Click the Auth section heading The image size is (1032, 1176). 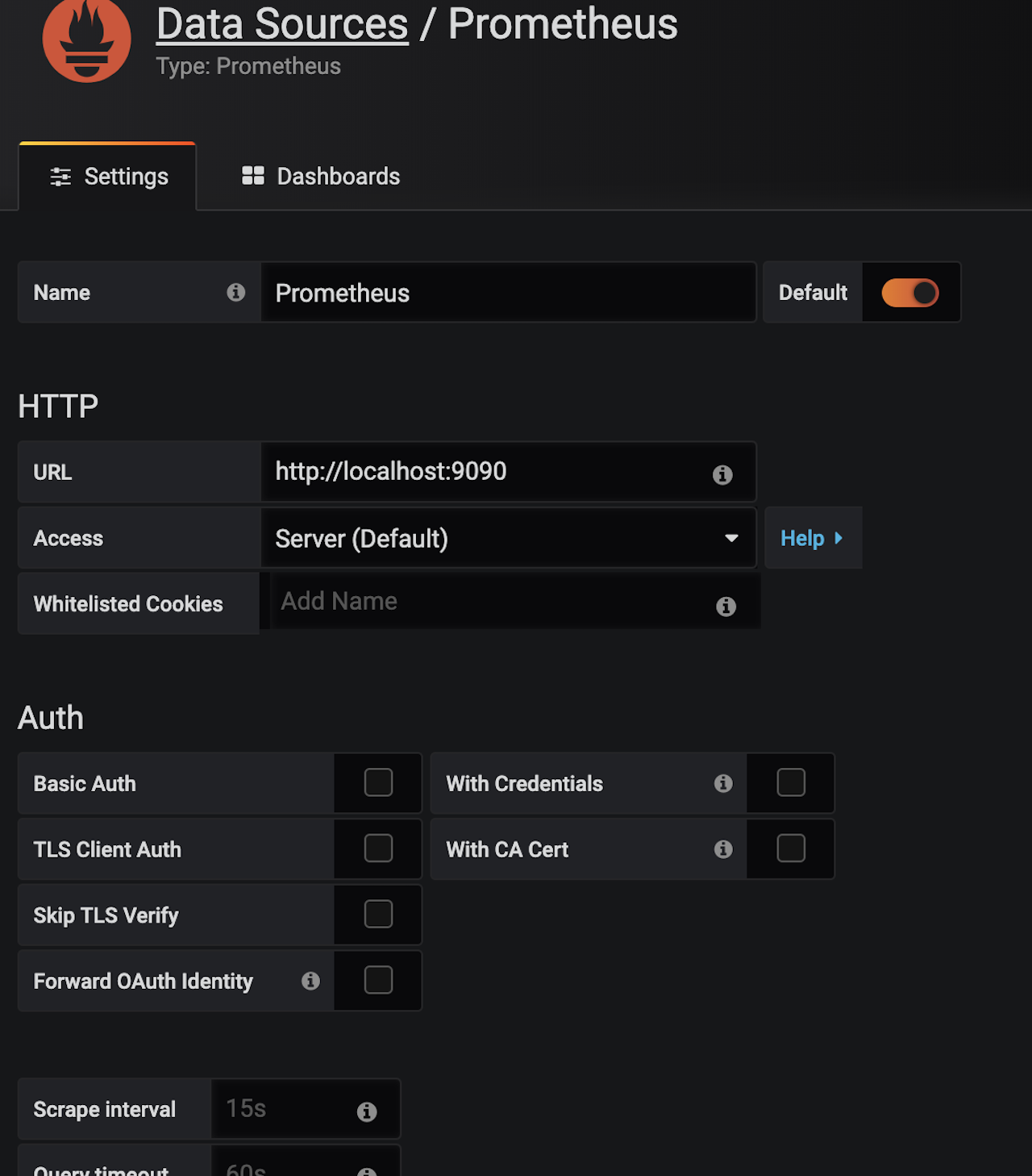click(51, 718)
